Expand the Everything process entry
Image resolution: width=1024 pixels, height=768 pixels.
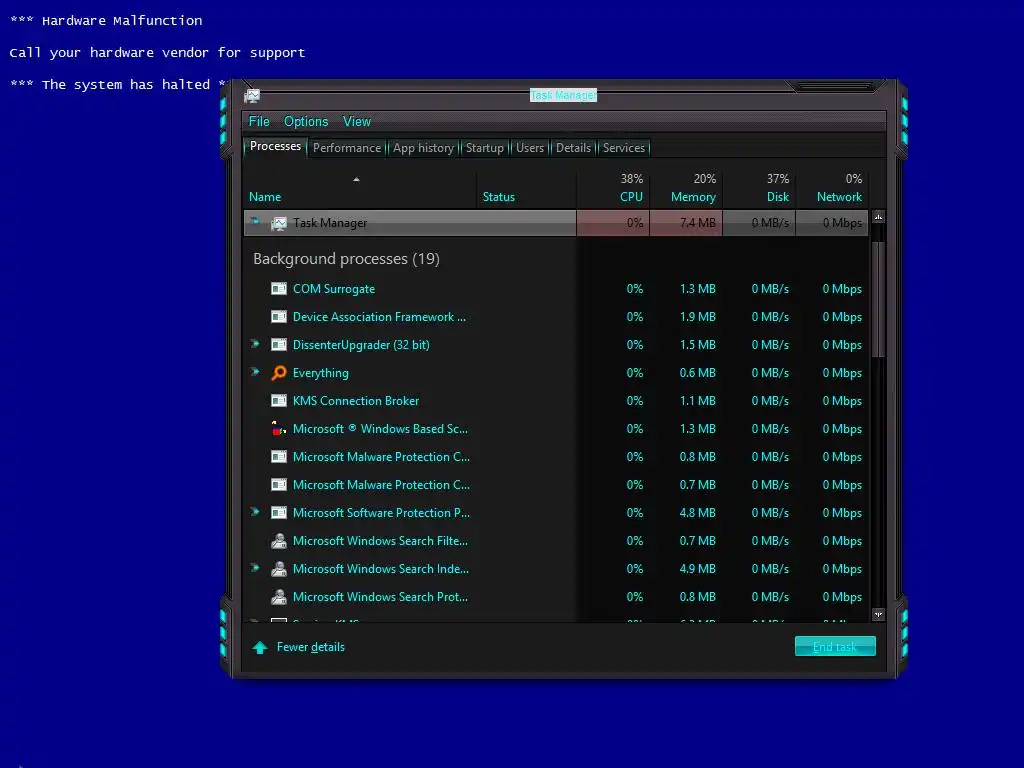pos(255,372)
